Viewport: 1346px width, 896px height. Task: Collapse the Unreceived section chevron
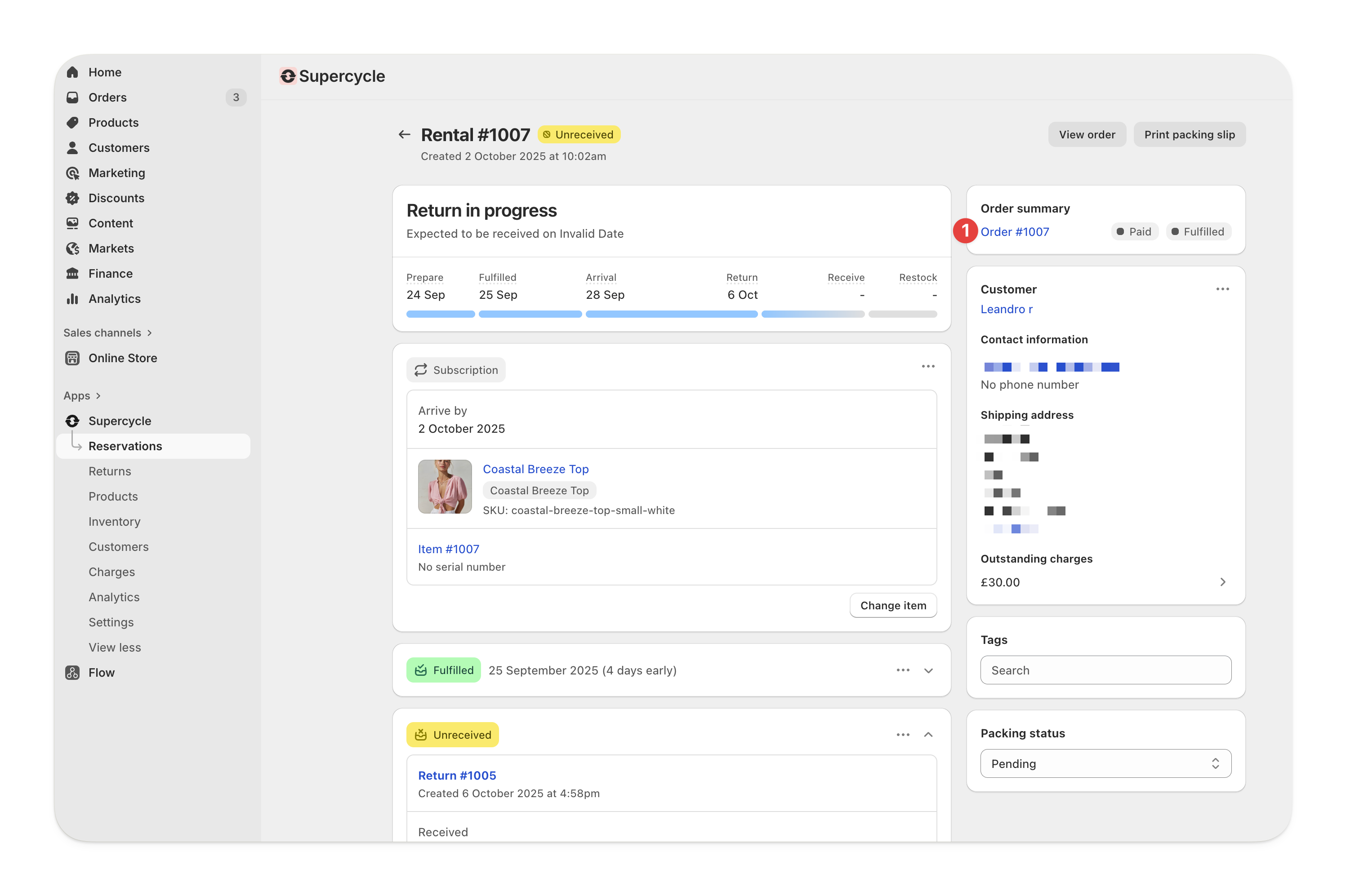pyautogui.click(x=928, y=734)
